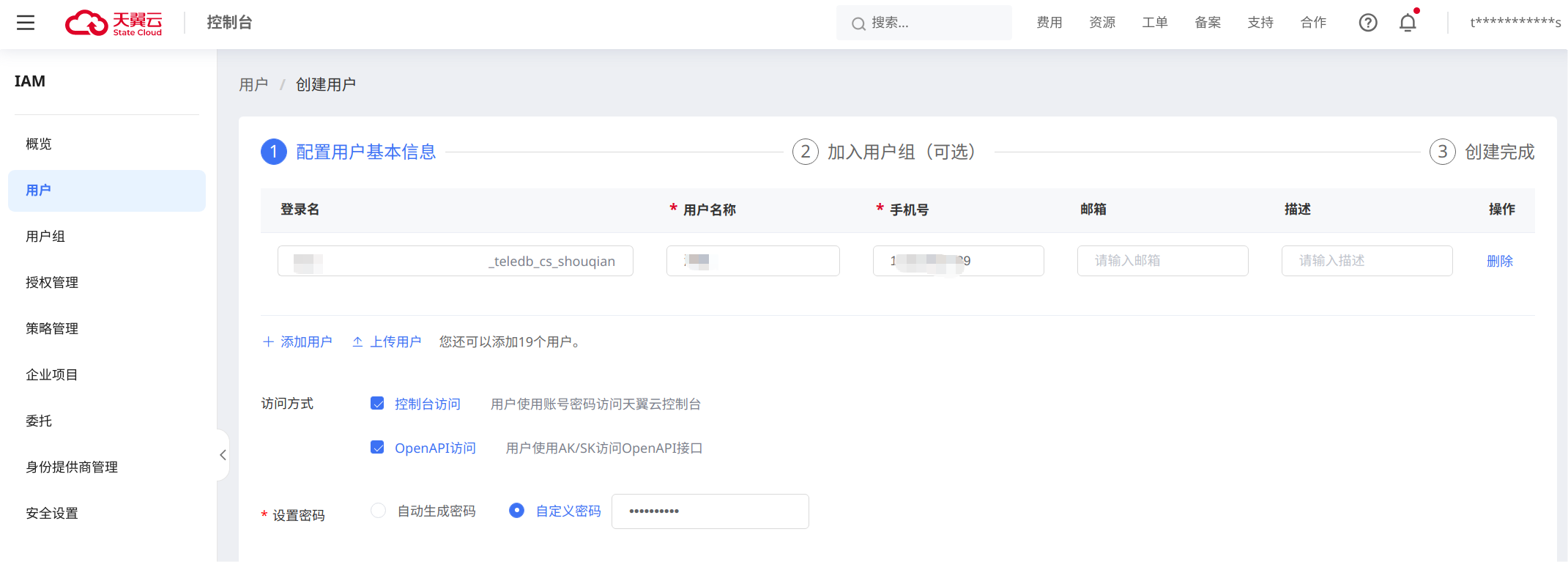Click the 添加用户 link
Screen dimensions: 1568x562
297,342
